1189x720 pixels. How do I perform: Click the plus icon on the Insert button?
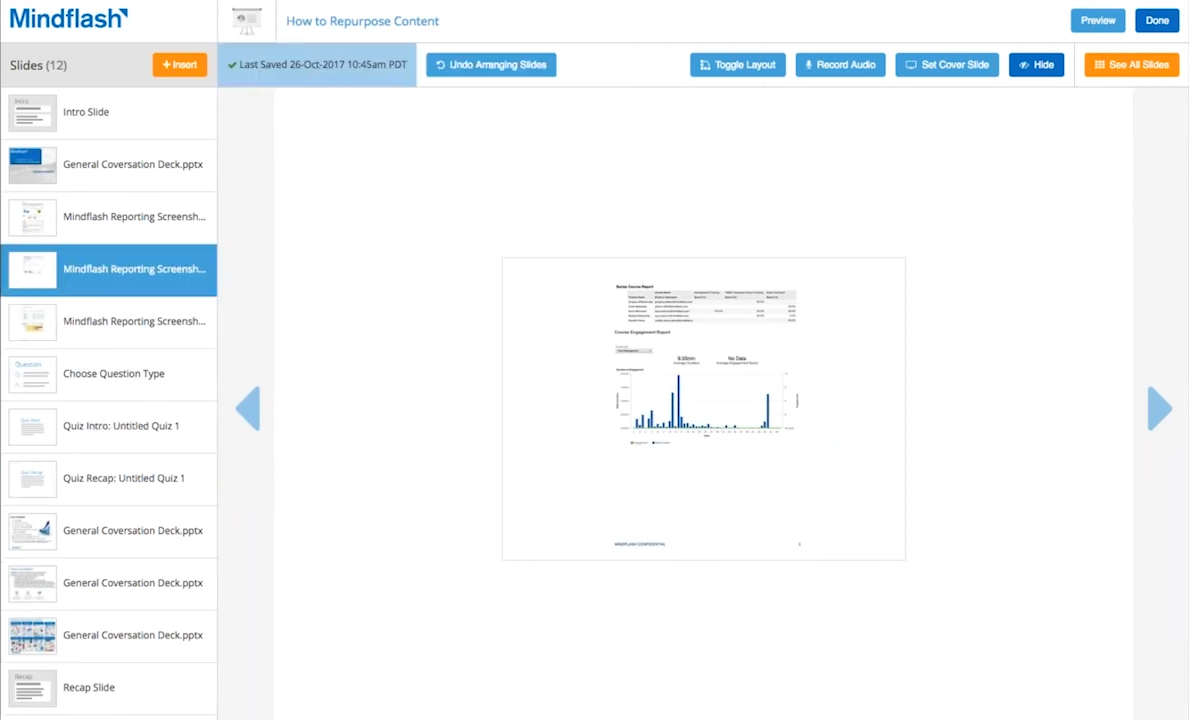[x=166, y=64]
